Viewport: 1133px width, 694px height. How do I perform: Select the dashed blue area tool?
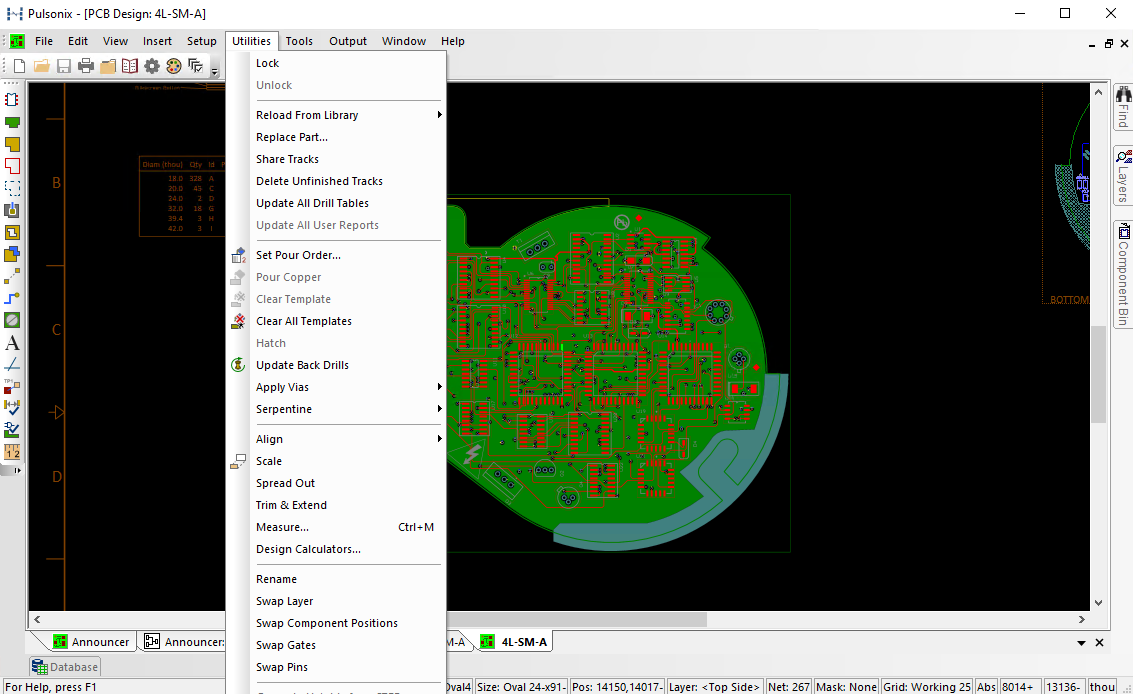(12, 188)
